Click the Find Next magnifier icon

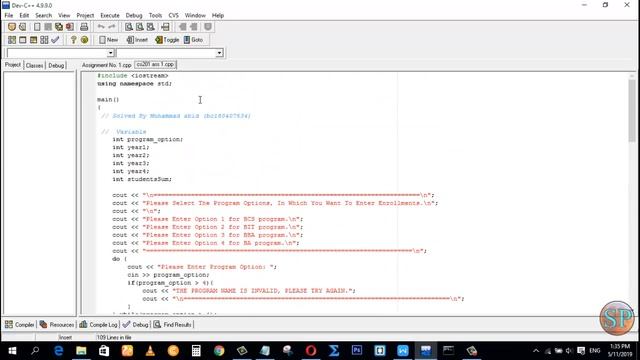pos(151,27)
